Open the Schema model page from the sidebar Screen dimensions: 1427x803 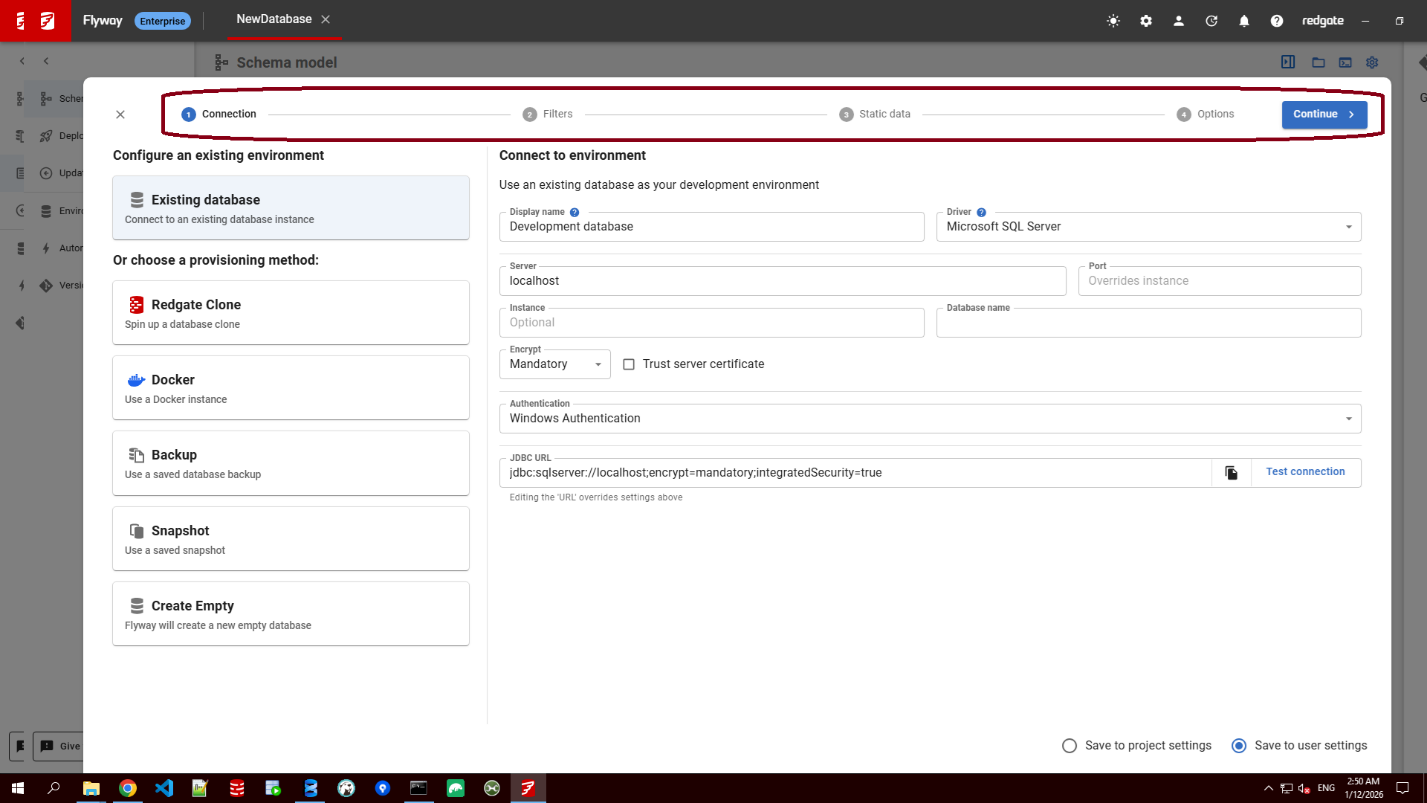pyautogui.click(x=44, y=98)
